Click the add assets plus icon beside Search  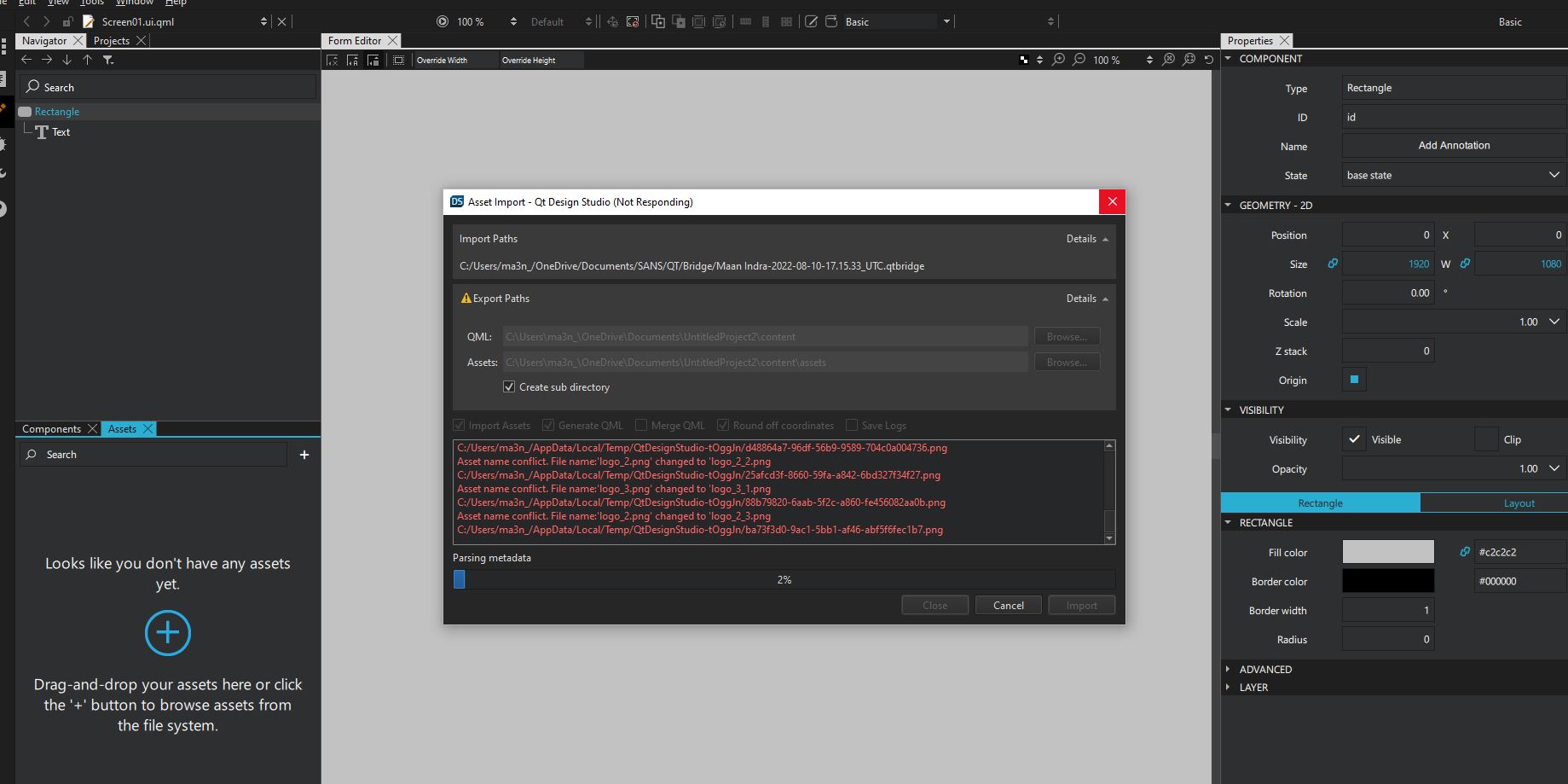tap(304, 455)
